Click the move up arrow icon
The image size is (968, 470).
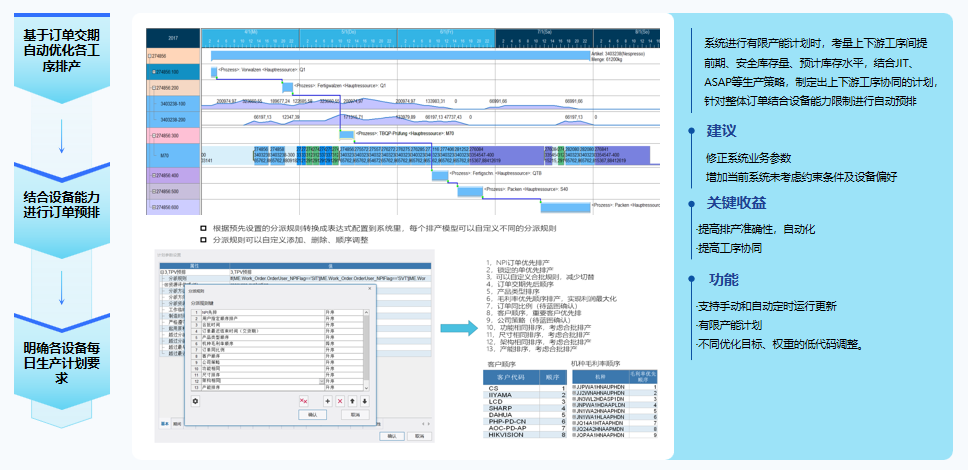(x=353, y=401)
